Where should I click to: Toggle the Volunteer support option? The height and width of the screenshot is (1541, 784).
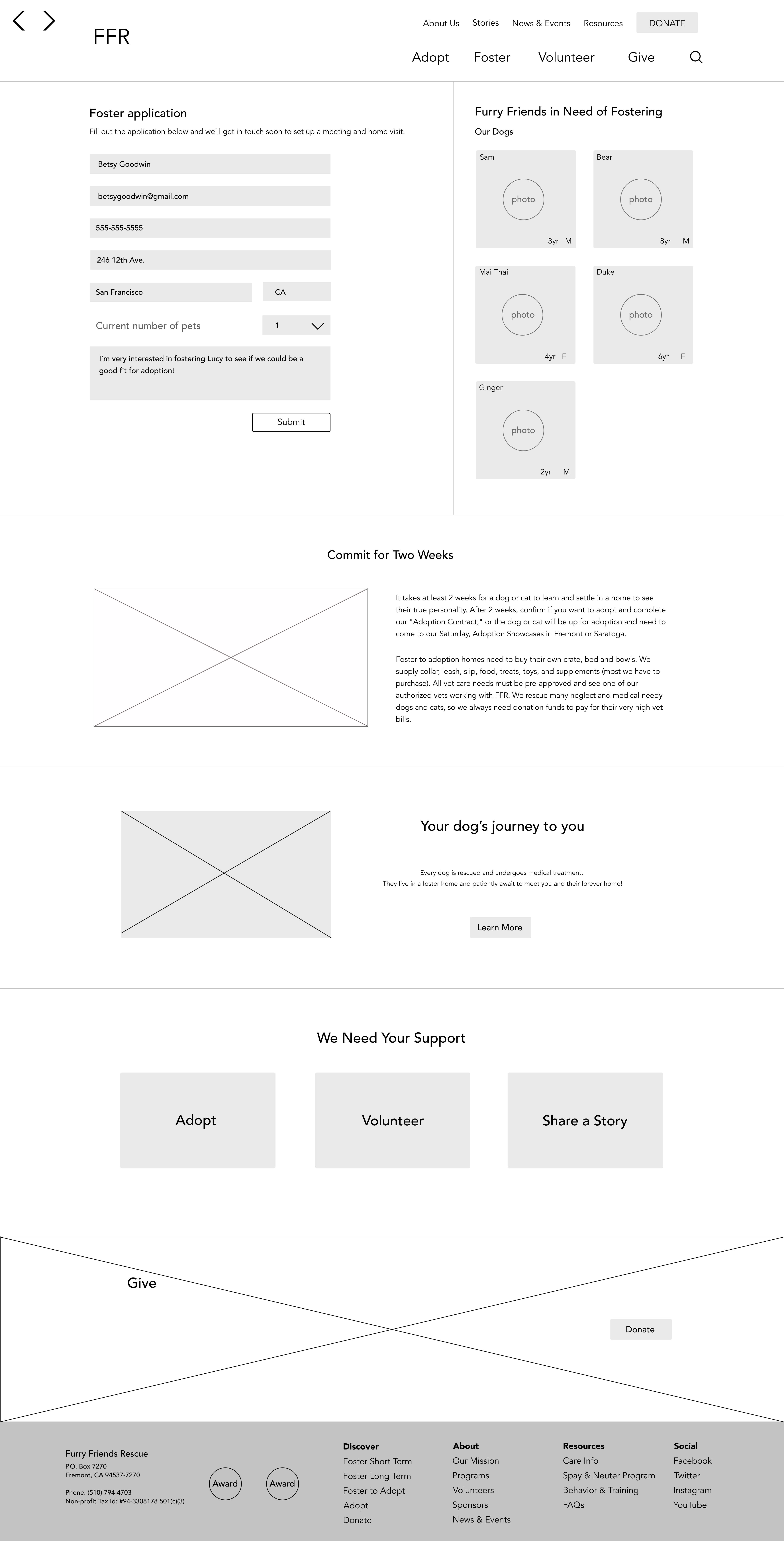point(392,1119)
